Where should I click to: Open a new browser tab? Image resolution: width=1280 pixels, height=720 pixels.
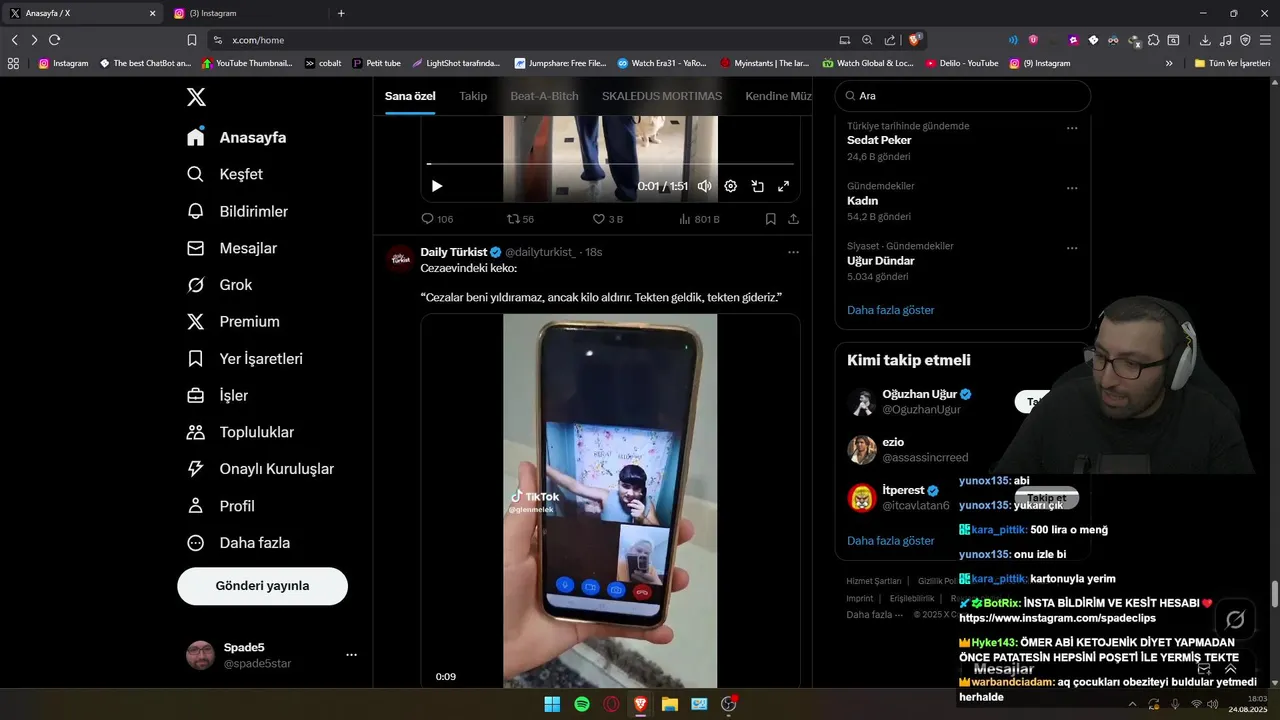pyautogui.click(x=341, y=13)
